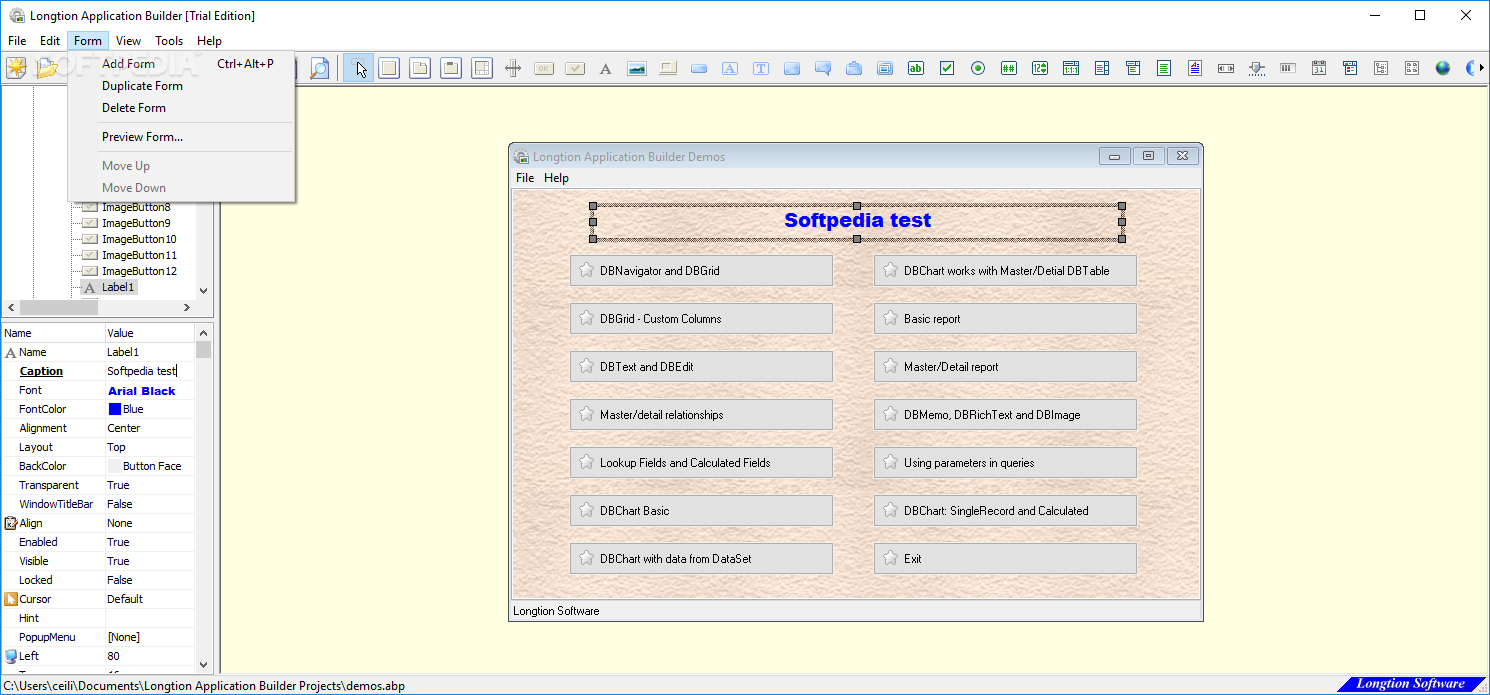Select the Web Browser globe component tool
1490x695 pixels.
pos(1443,68)
